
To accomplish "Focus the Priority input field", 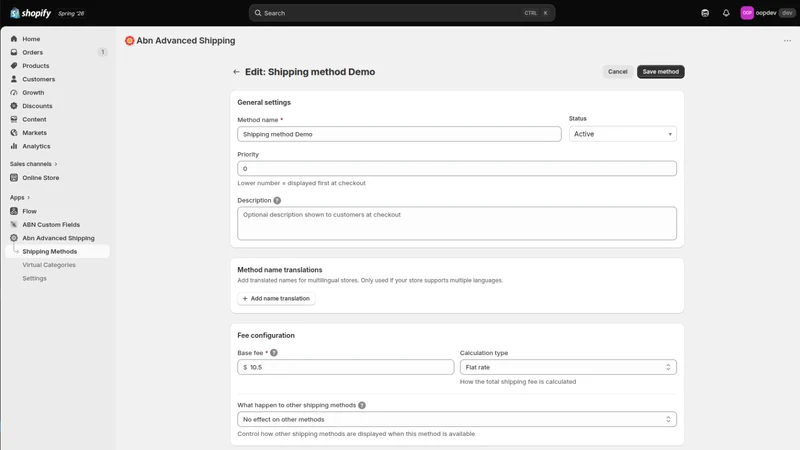I will [457, 168].
